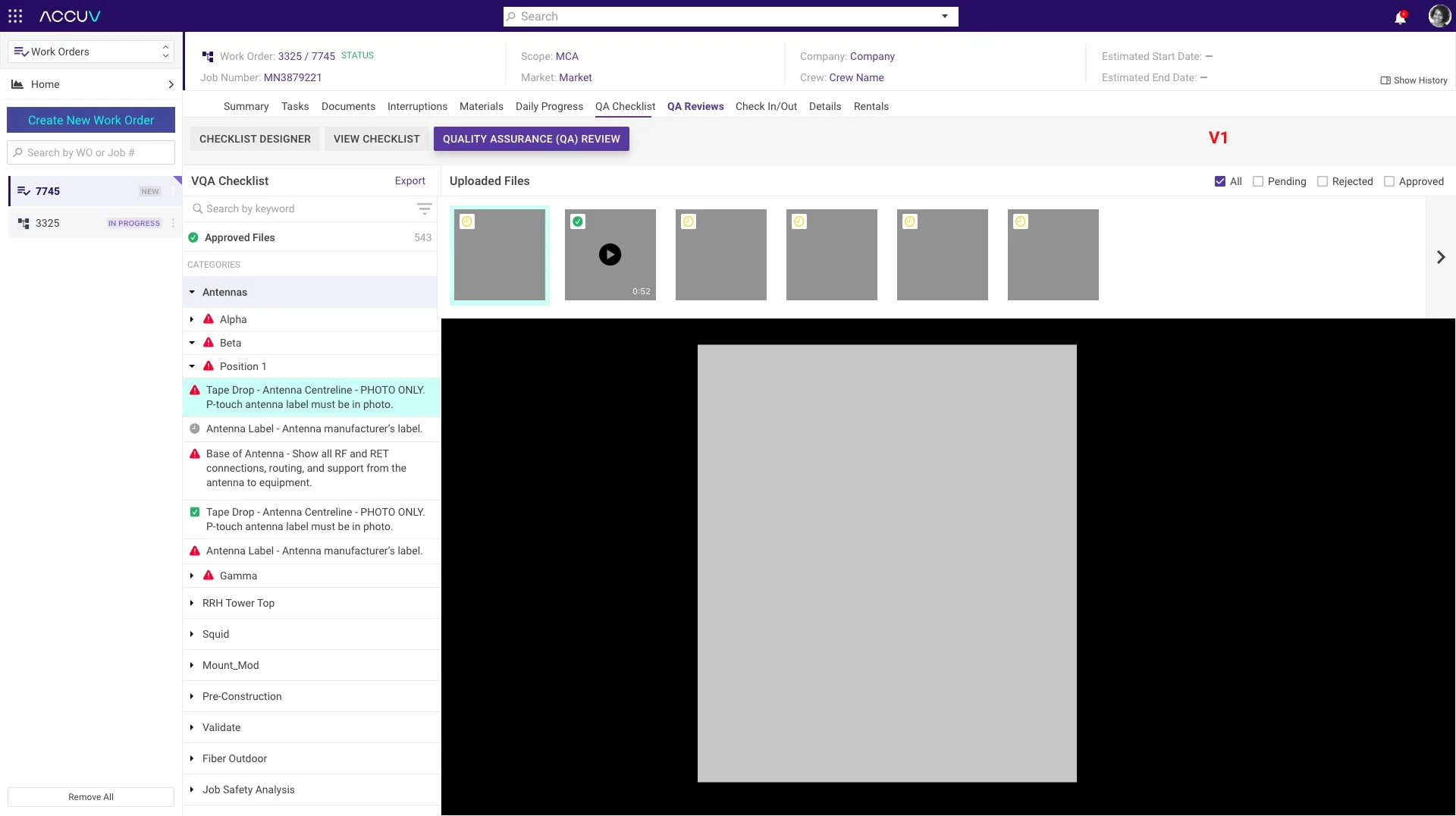
Task: Click the work order icon beside 3325 / 7745
Action: [x=208, y=56]
